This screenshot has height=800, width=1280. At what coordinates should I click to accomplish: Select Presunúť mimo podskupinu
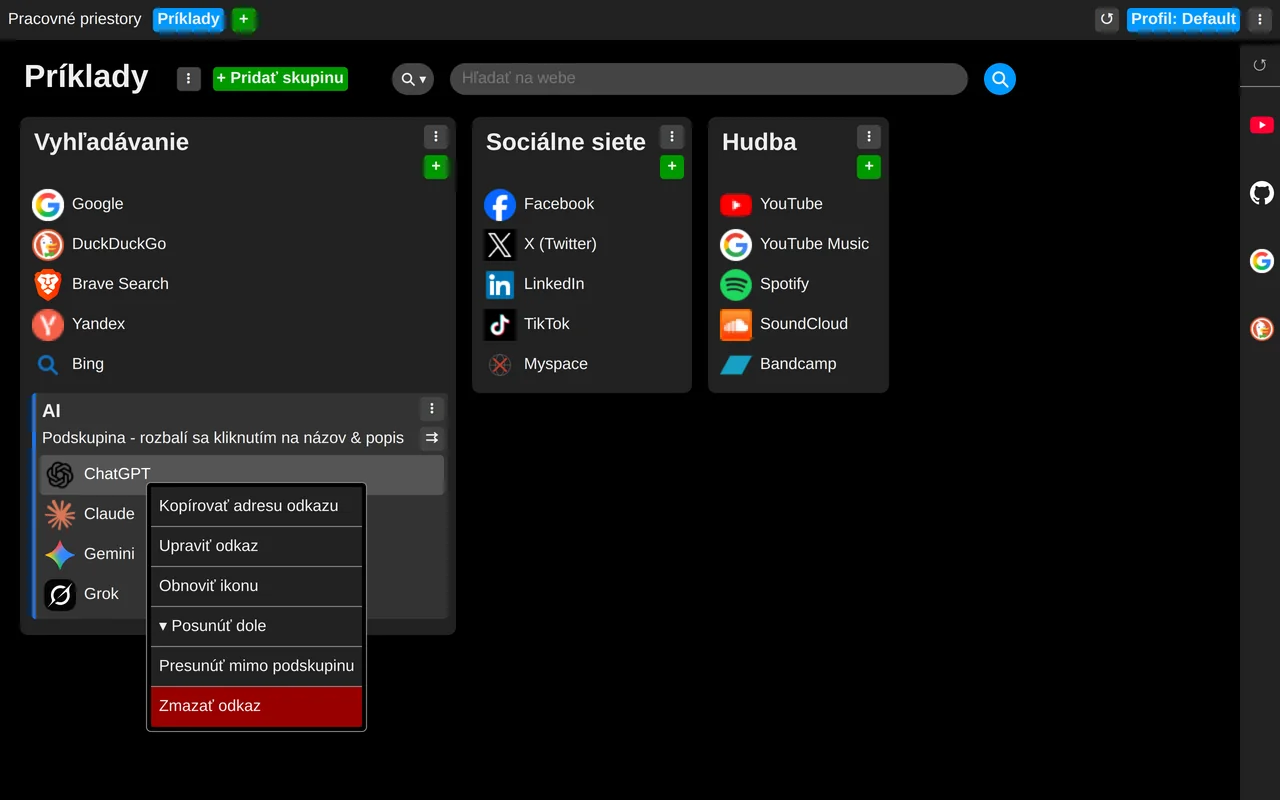click(256, 666)
